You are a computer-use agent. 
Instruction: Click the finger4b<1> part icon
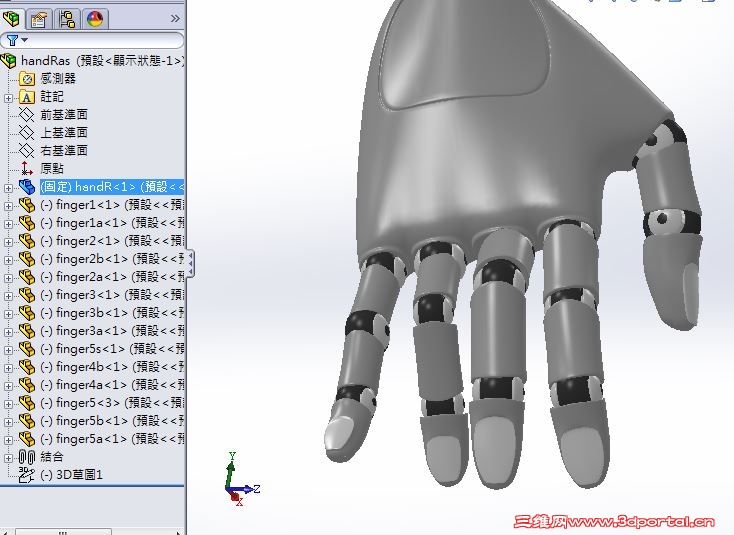tap(27, 367)
